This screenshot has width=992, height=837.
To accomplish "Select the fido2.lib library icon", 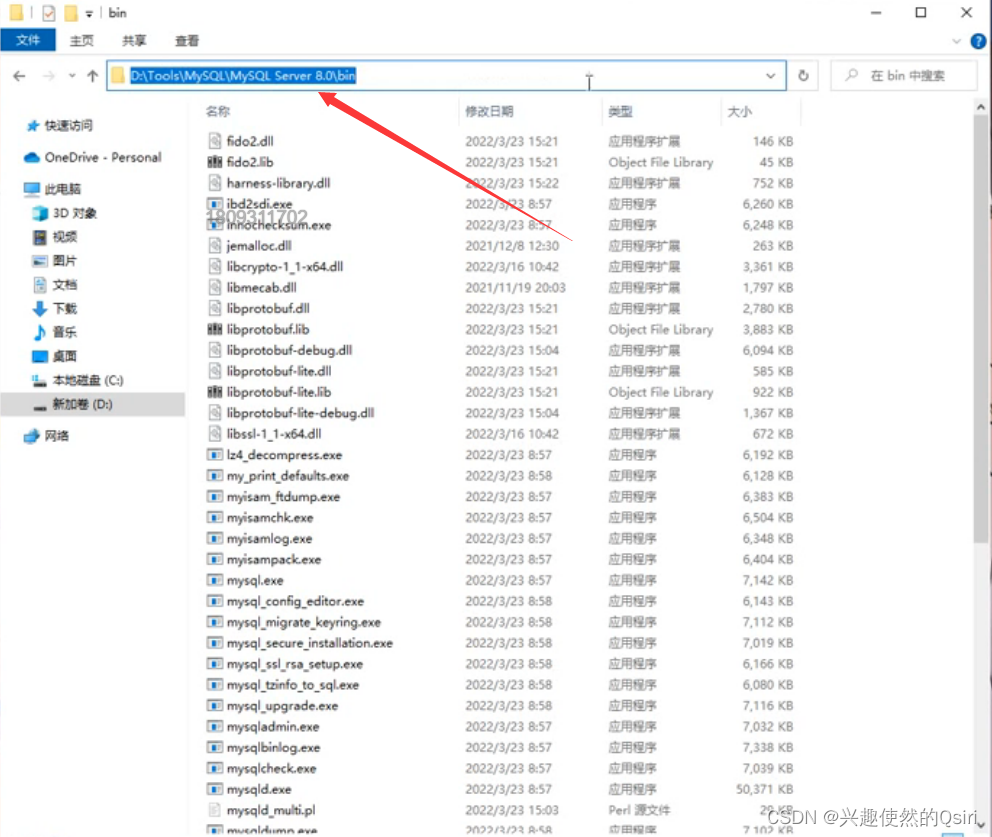I will 215,162.
